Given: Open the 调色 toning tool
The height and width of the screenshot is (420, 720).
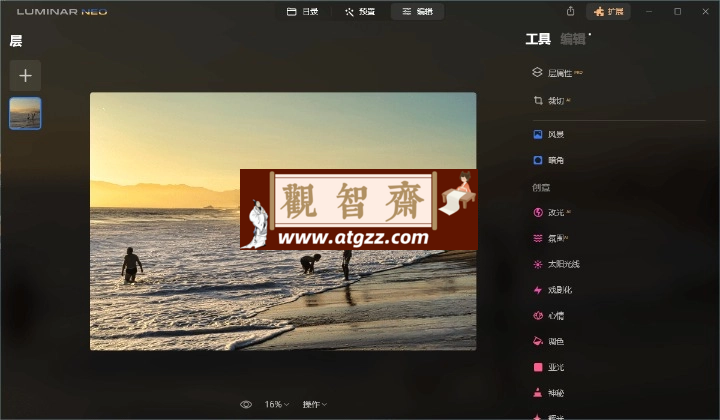Looking at the screenshot, I should click(x=549, y=341).
